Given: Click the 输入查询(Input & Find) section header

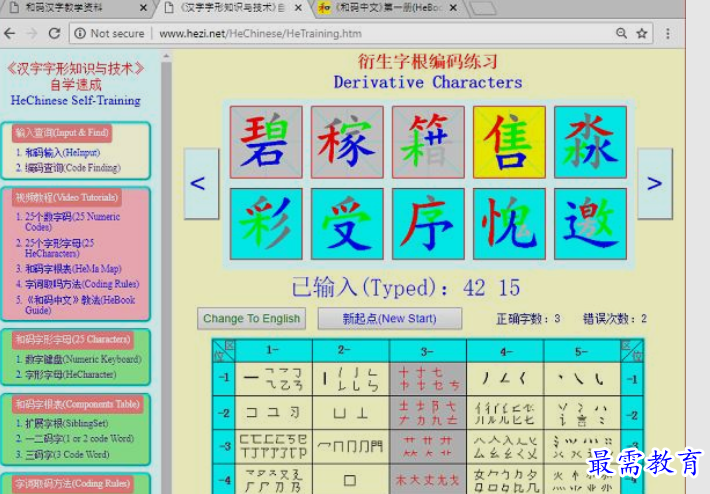Looking at the screenshot, I should [x=62, y=133].
